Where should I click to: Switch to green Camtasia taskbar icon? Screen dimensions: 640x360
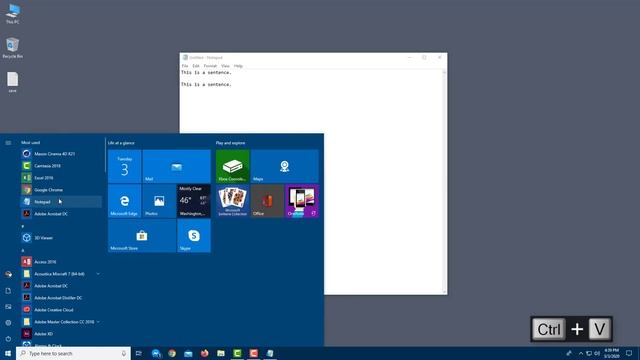click(x=237, y=353)
